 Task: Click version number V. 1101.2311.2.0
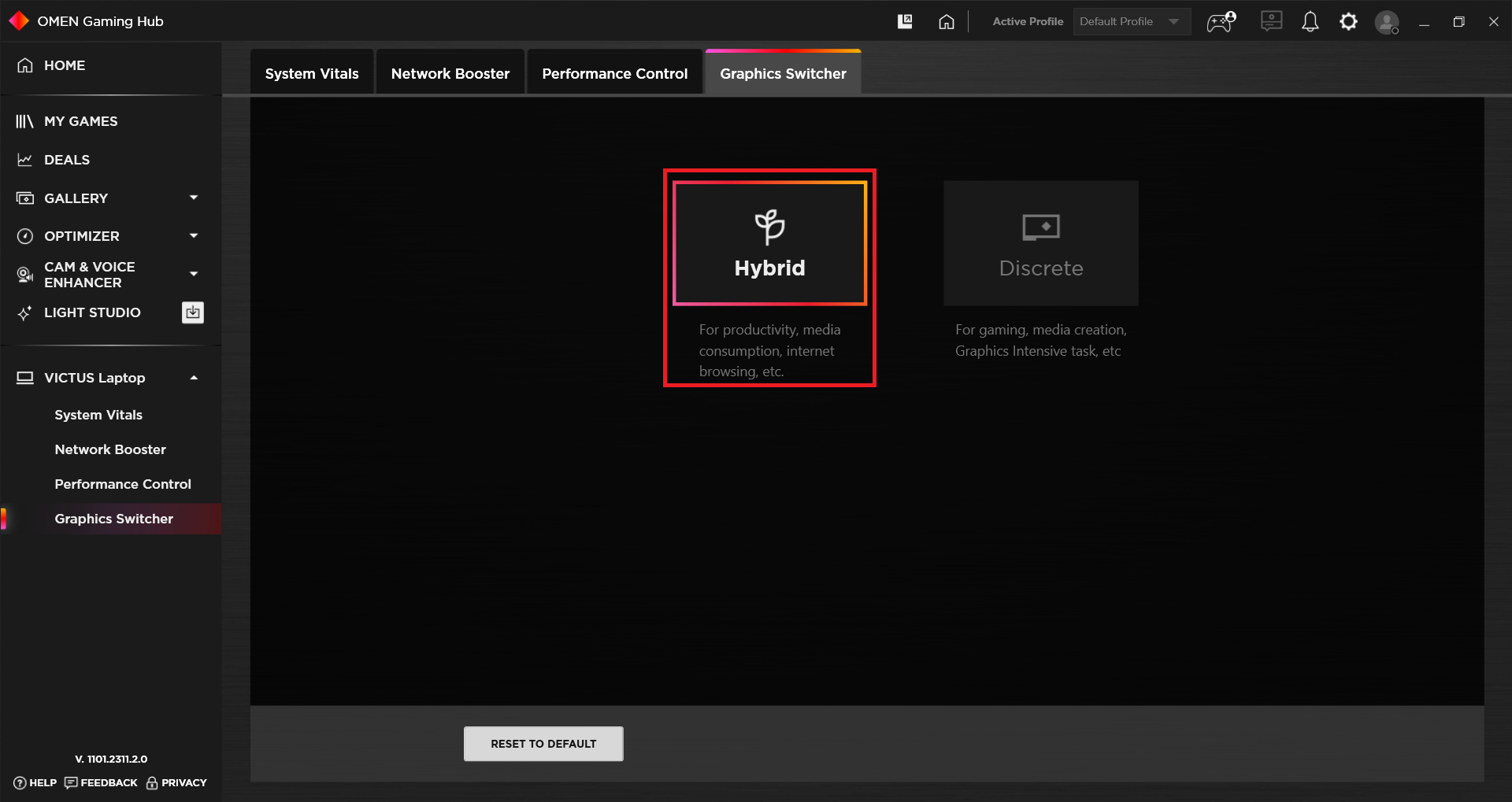[111, 759]
